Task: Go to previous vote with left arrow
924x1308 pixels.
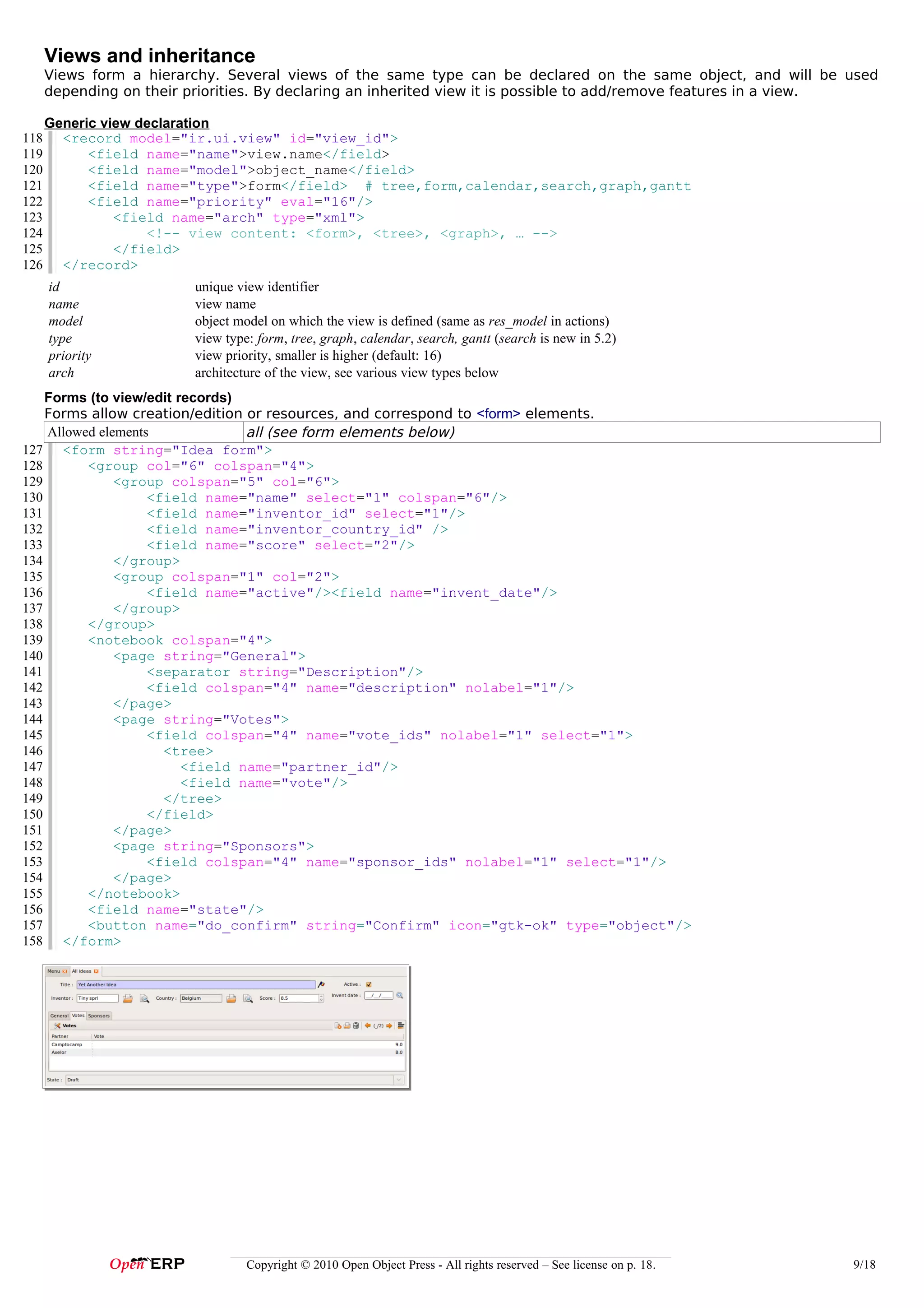Action: [x=368, y=1025]
